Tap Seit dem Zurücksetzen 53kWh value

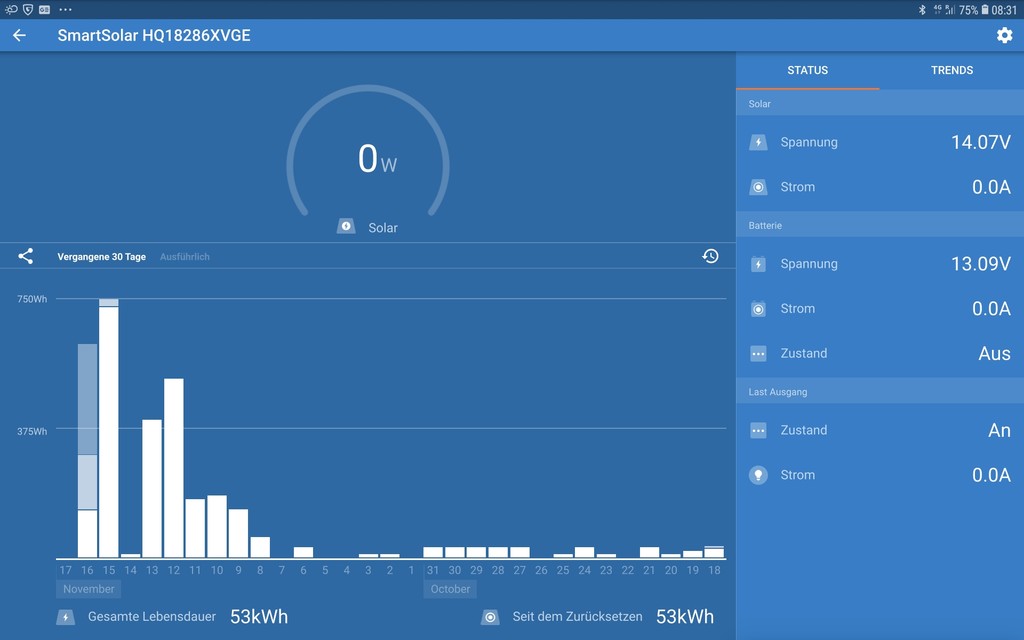[685, 616]
